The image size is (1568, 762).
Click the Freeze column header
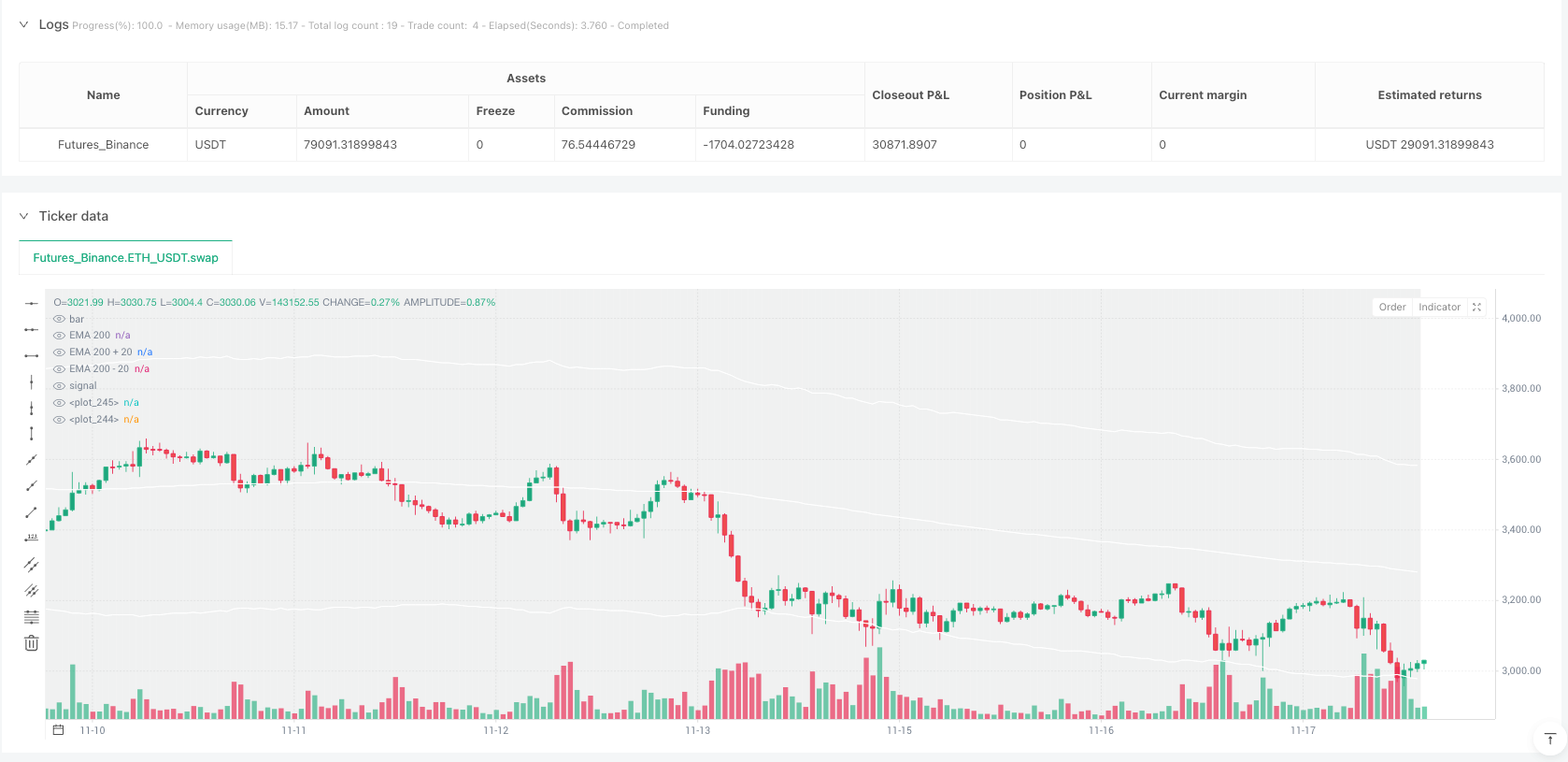(511, 111)
